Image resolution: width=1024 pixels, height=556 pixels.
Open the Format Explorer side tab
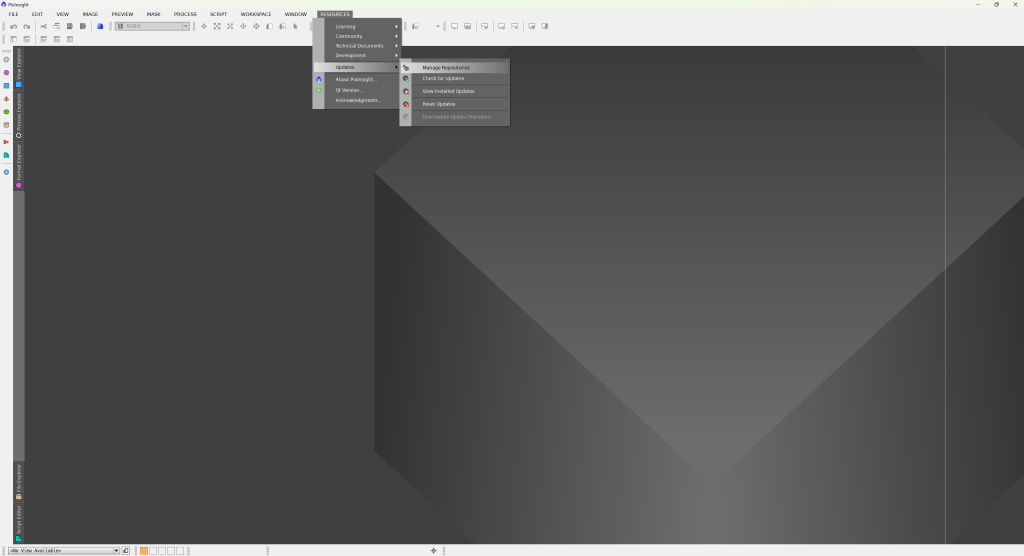[x=18, y=165]
